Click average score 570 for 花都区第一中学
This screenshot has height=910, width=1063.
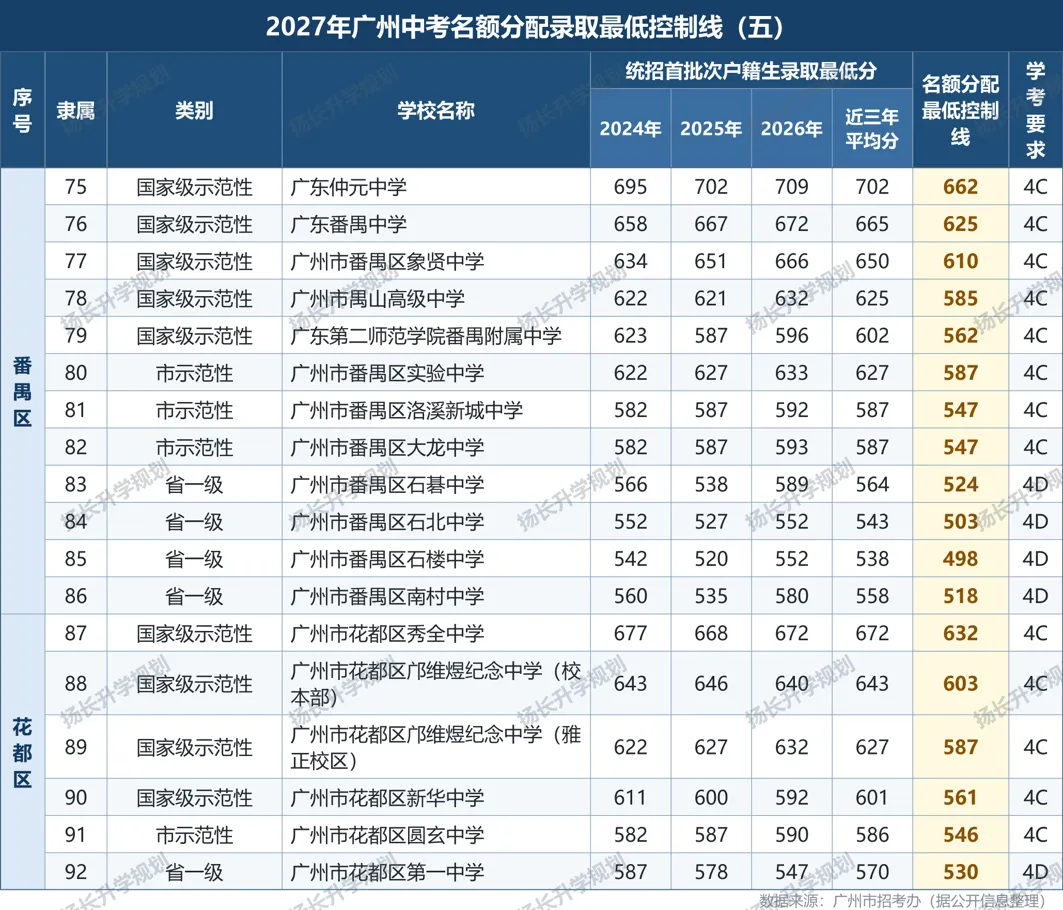(872, 873)
